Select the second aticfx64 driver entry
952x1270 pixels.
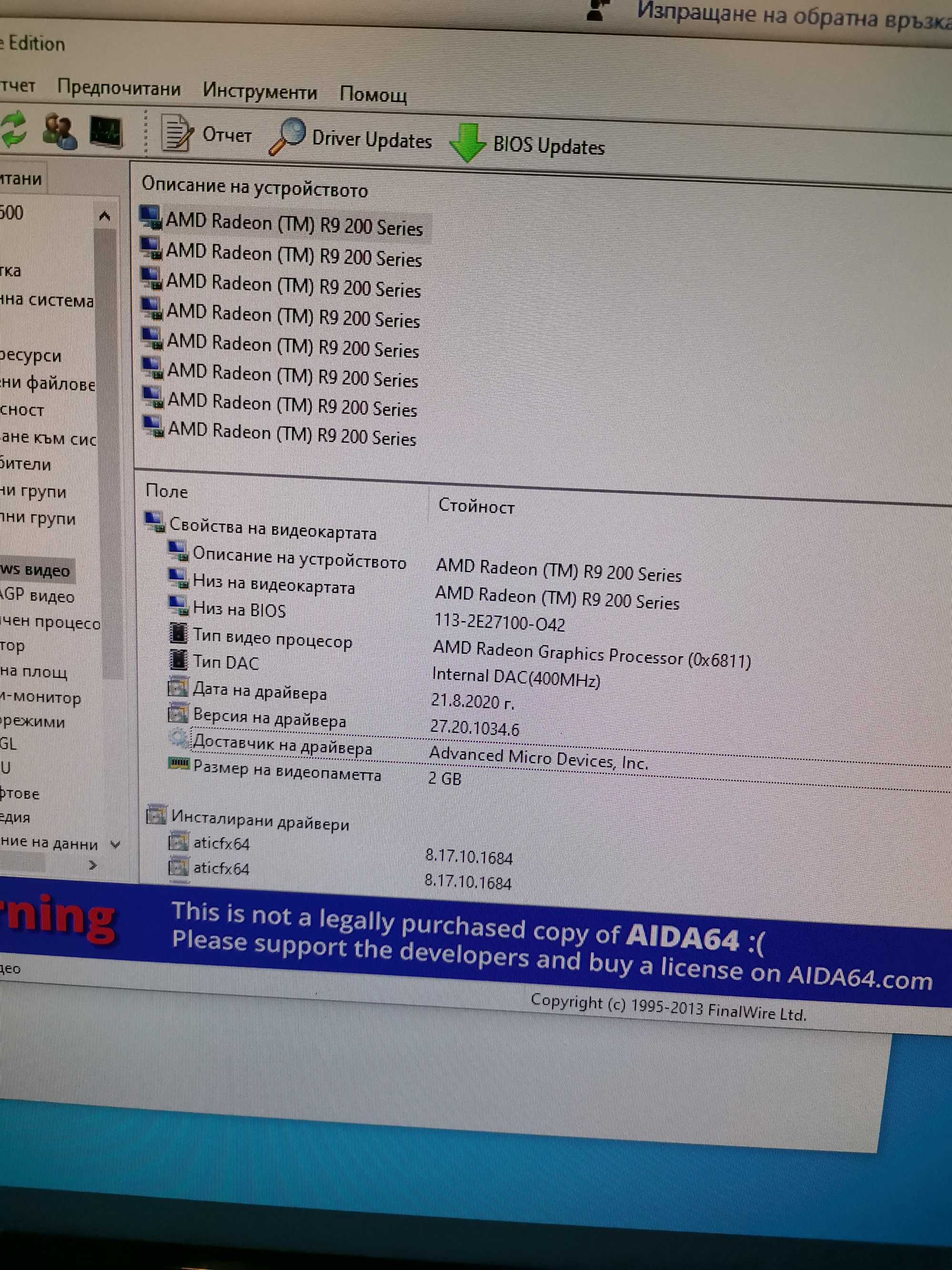(221, 869)
